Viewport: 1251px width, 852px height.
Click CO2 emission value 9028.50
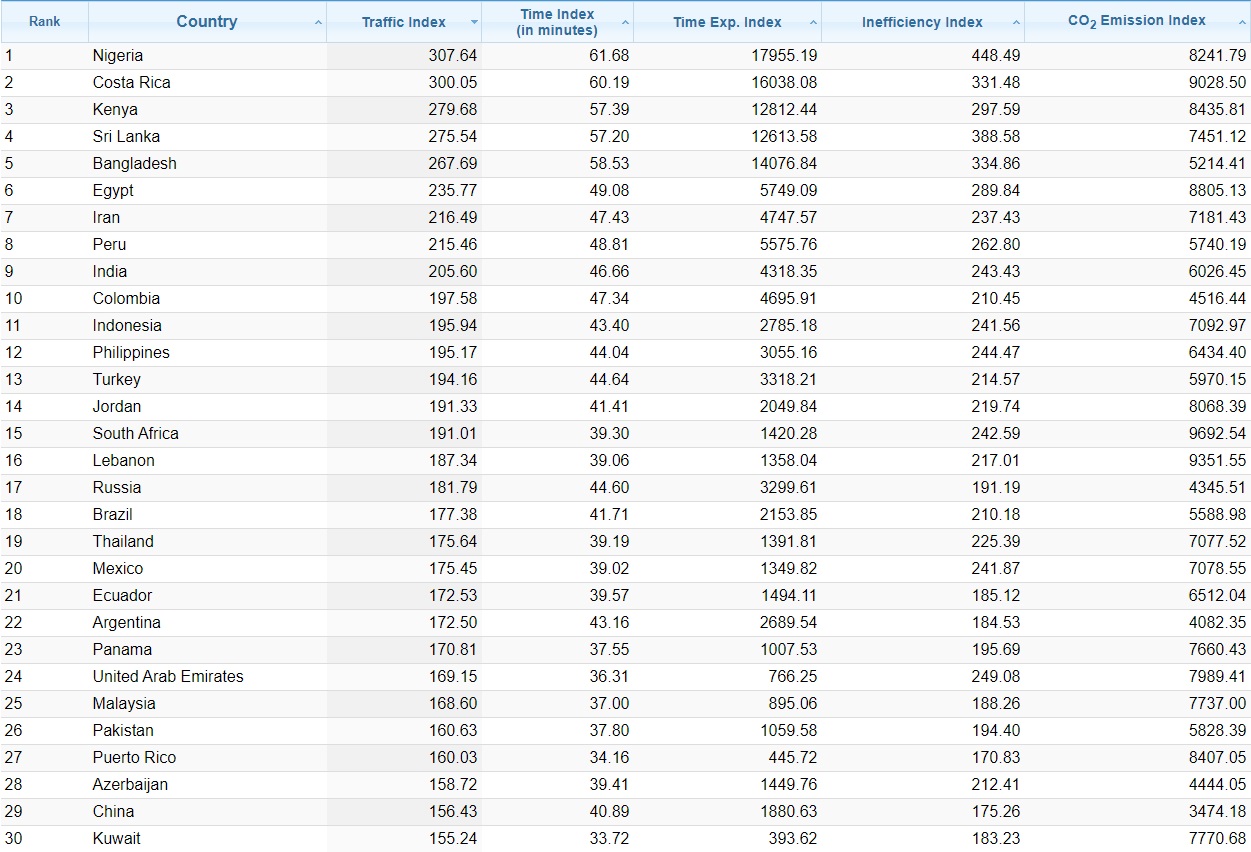pos(1217,83)
